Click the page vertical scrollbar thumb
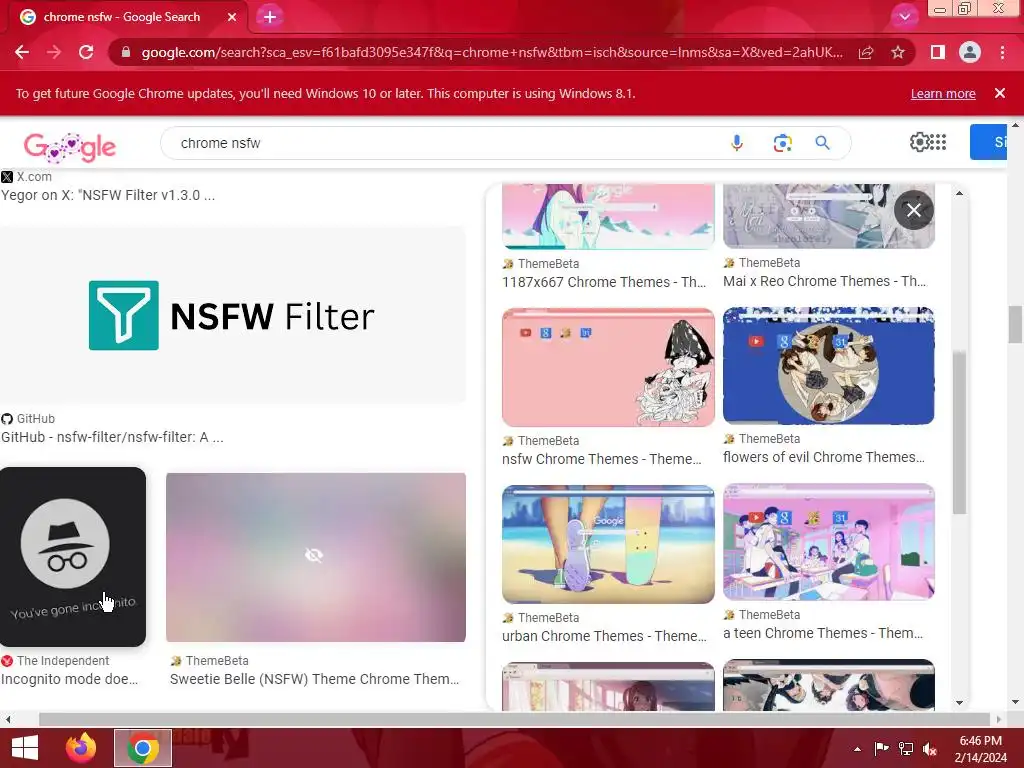 (1016, 325)
